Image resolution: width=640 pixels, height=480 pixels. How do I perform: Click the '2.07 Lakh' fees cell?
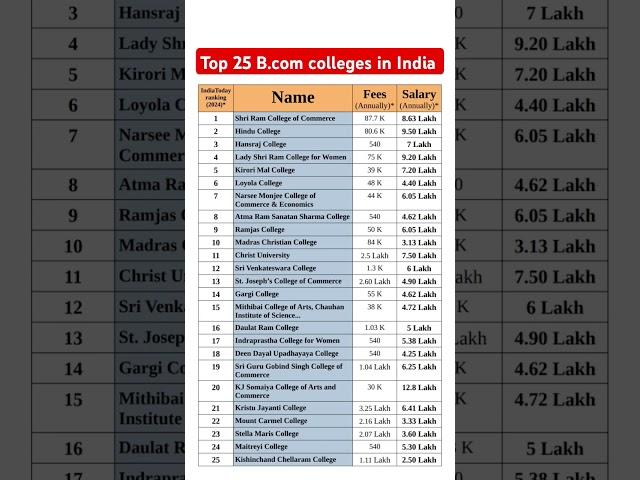pyautogui.click(x=374, y=434)
